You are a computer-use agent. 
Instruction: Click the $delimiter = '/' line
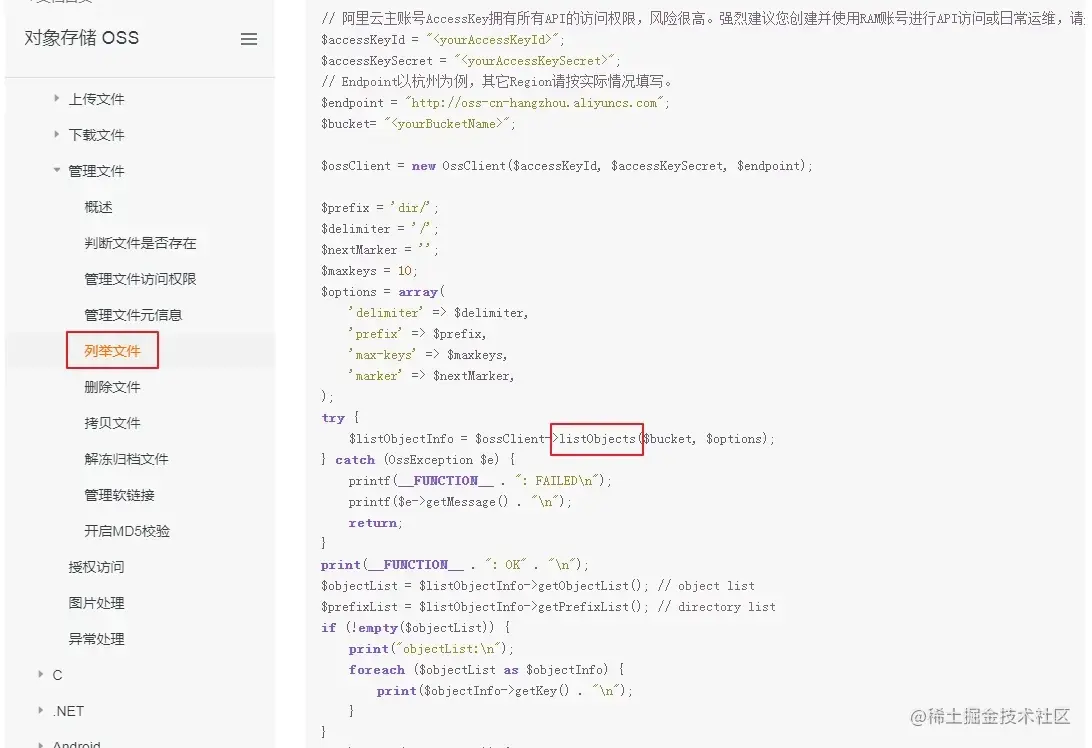pyautogui.click(x=380, y=228)
